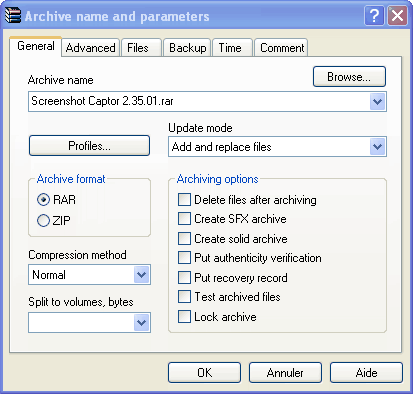Open the Files tab
413x394 pixels.
[x=141, y=48]
